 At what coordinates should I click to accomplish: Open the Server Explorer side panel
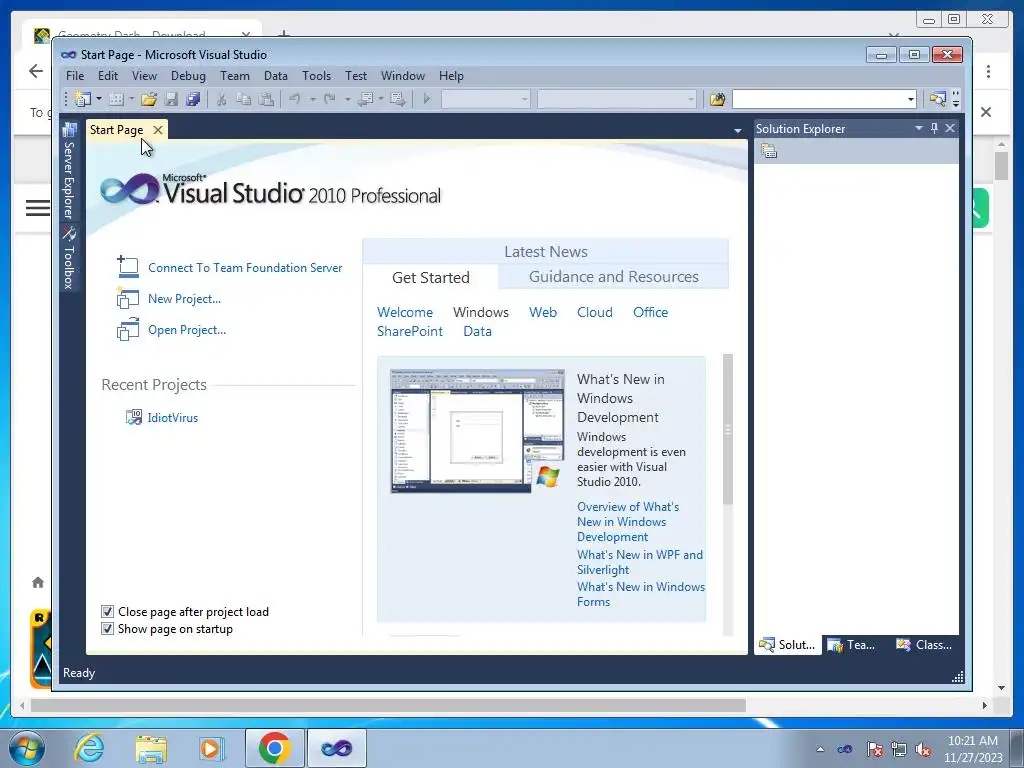(69, 172)
